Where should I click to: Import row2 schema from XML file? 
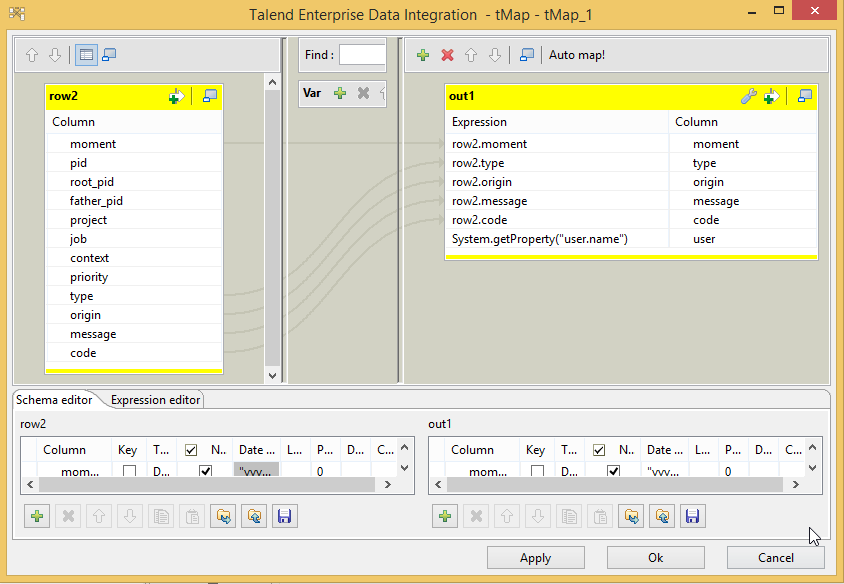223,517
